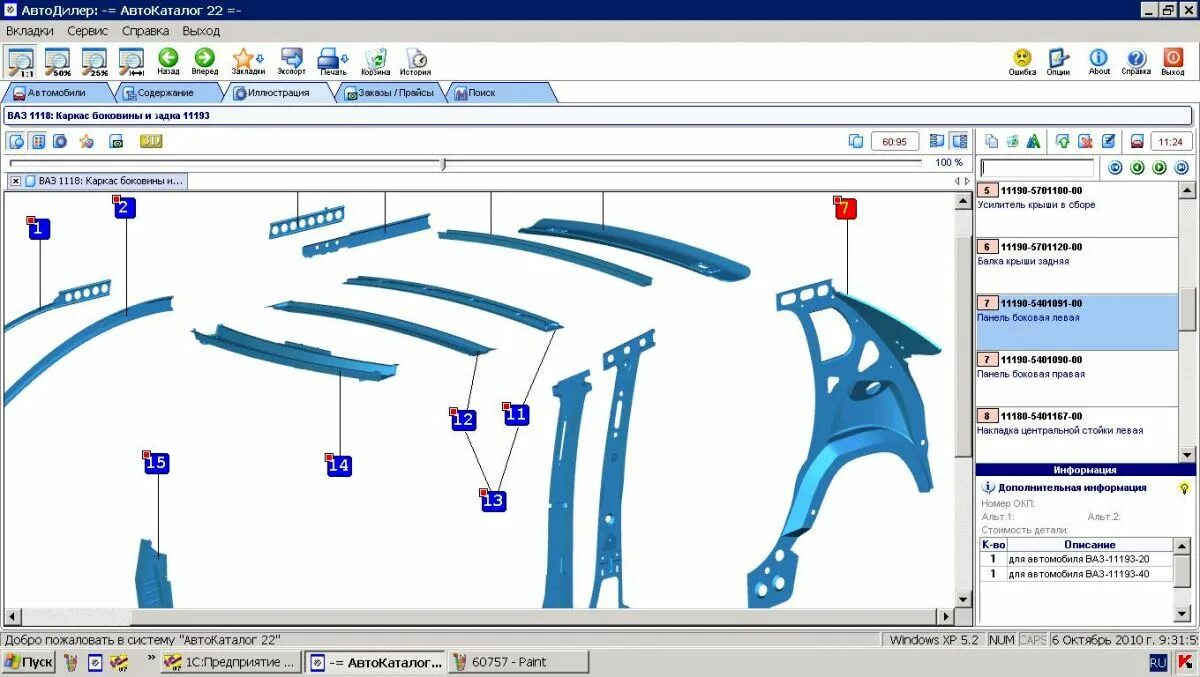Switch to the Иллюстрация tab
The height and width of the screenshot is (677, 1200).
(x=278, y=93)
